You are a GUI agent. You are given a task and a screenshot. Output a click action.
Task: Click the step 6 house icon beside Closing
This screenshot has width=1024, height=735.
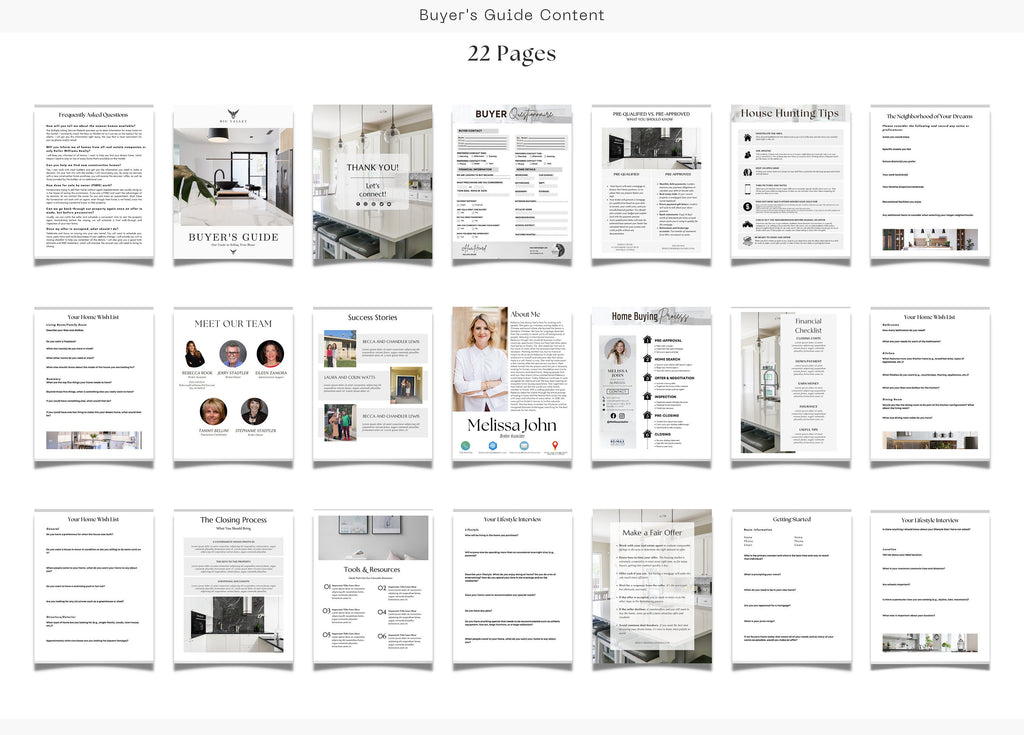point(647,434)
